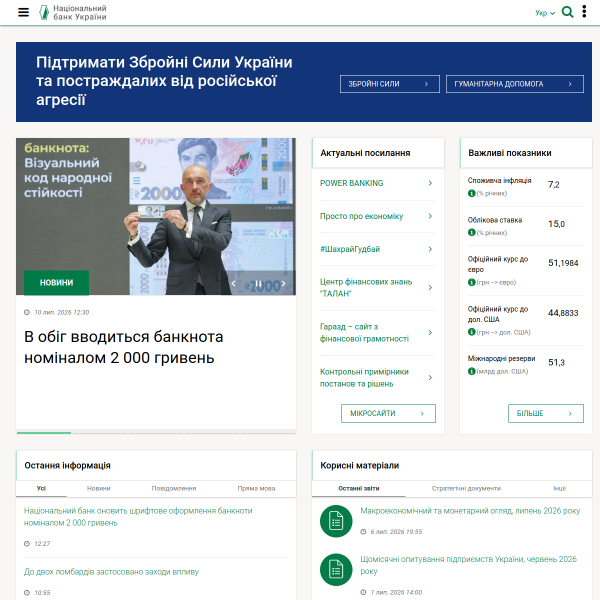Viewport: 600px width, 600px height.
Task: Open news about banknote font design update
Action: coord(138,517)
